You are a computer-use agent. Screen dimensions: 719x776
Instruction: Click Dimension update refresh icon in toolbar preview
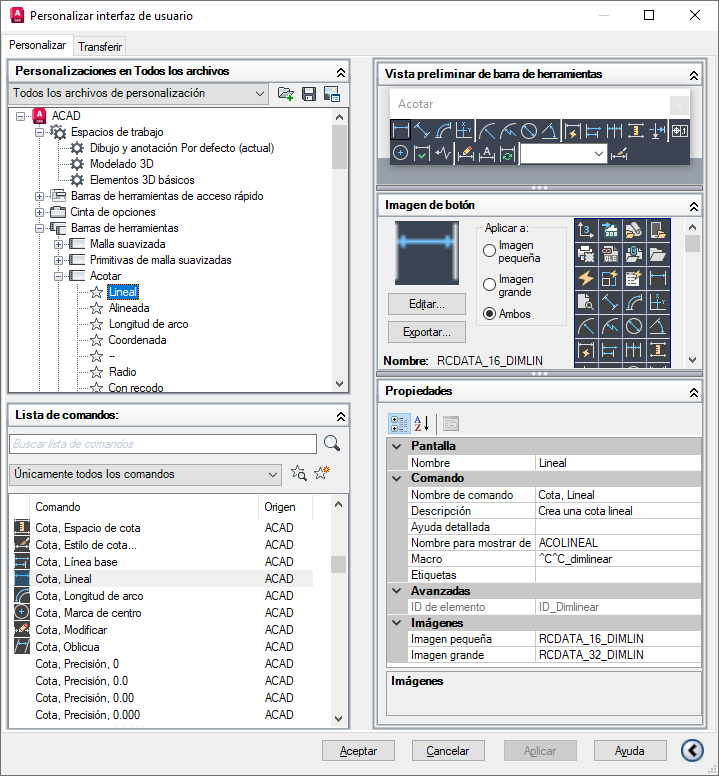[x=508, y=153]
